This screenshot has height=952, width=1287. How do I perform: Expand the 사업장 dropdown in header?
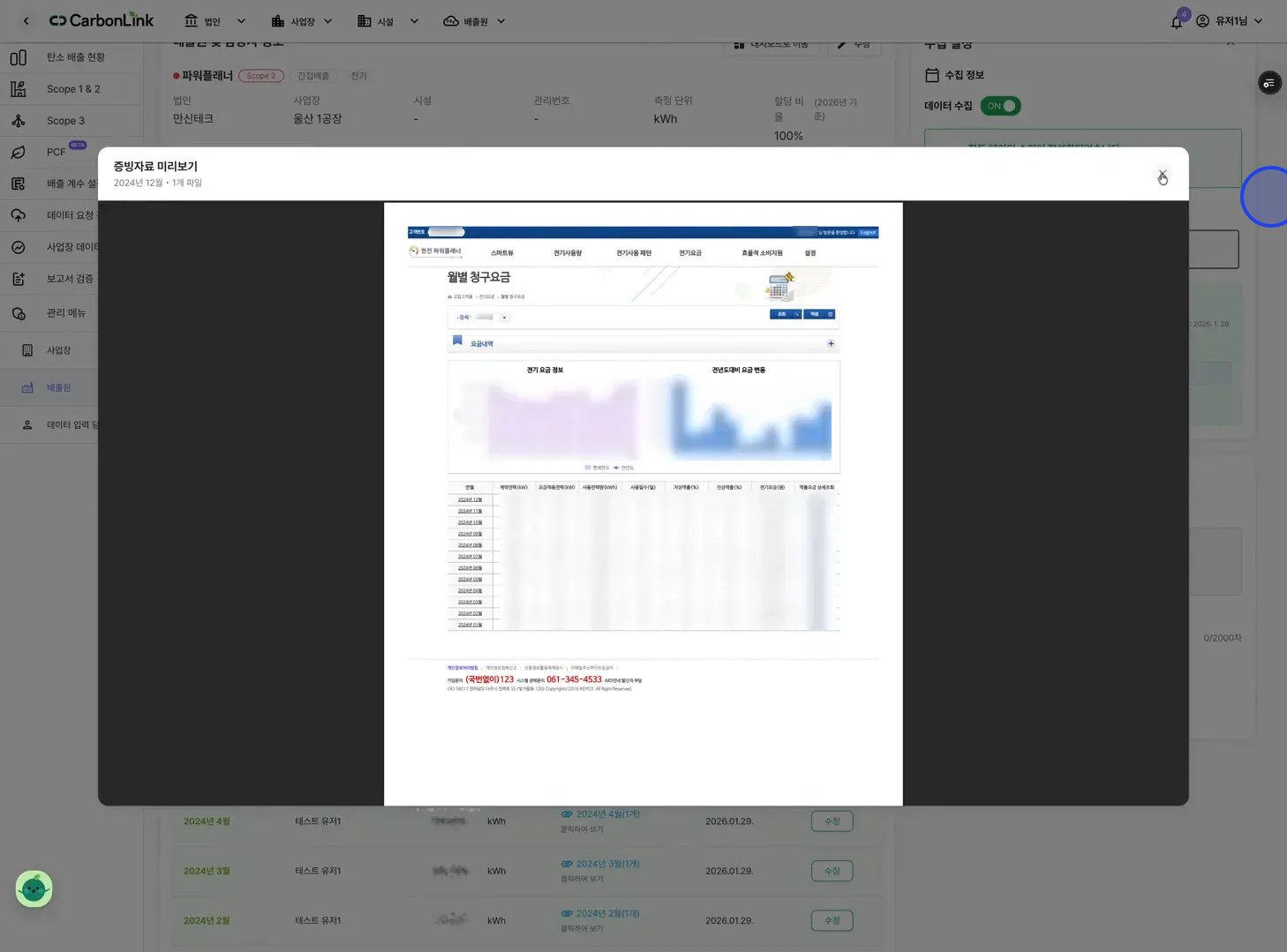click(x=302, y=21)
